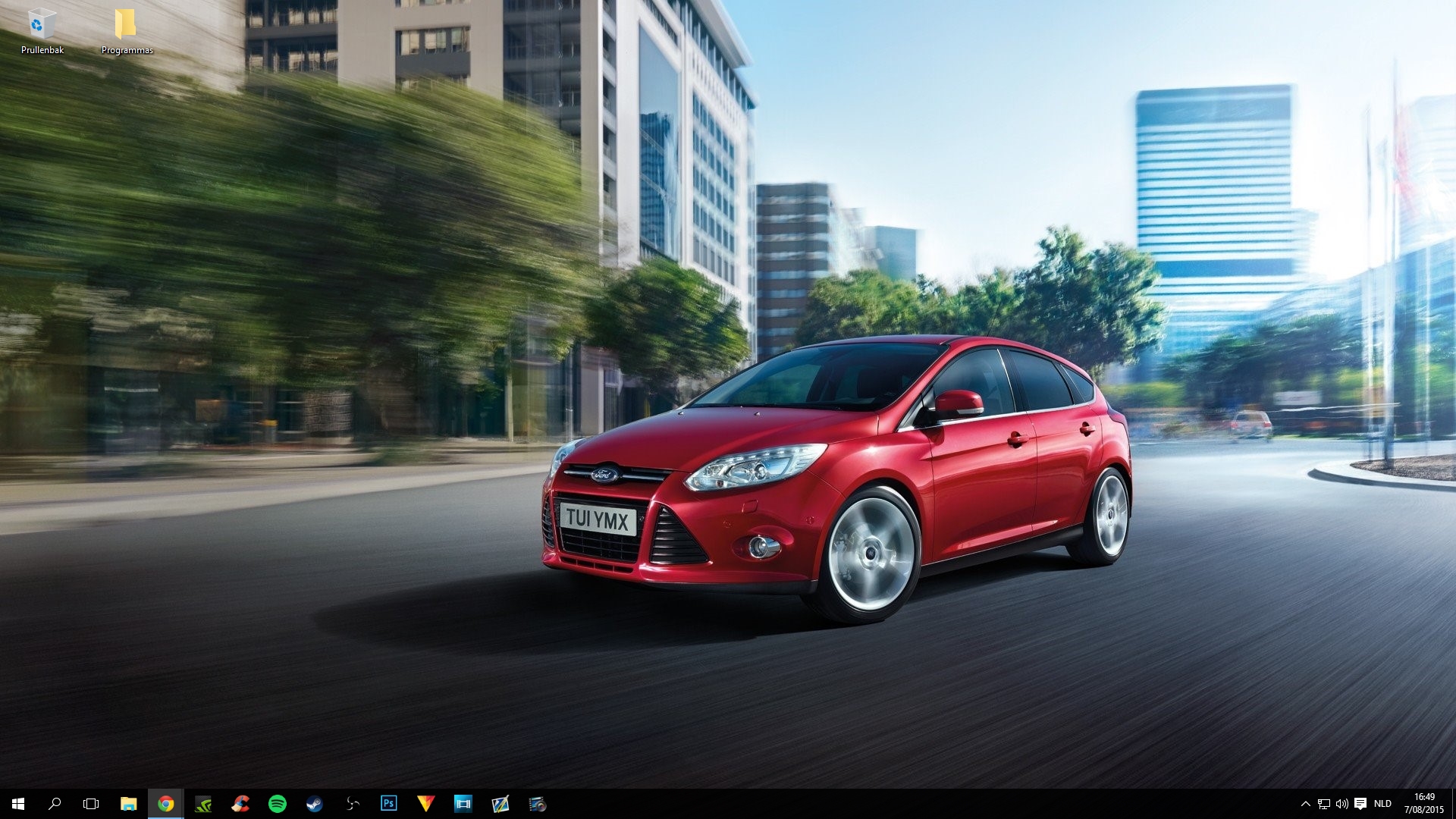Open Task View from taskbar
Viewport: 1456px width, 819px height.
click(91, 804)
